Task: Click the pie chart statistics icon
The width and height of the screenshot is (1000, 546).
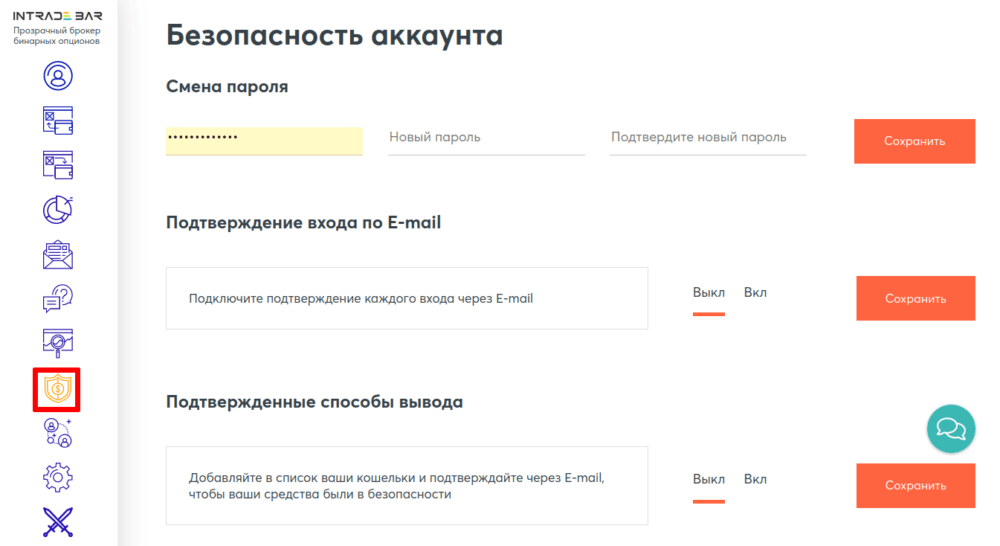Action: [57, 208]
